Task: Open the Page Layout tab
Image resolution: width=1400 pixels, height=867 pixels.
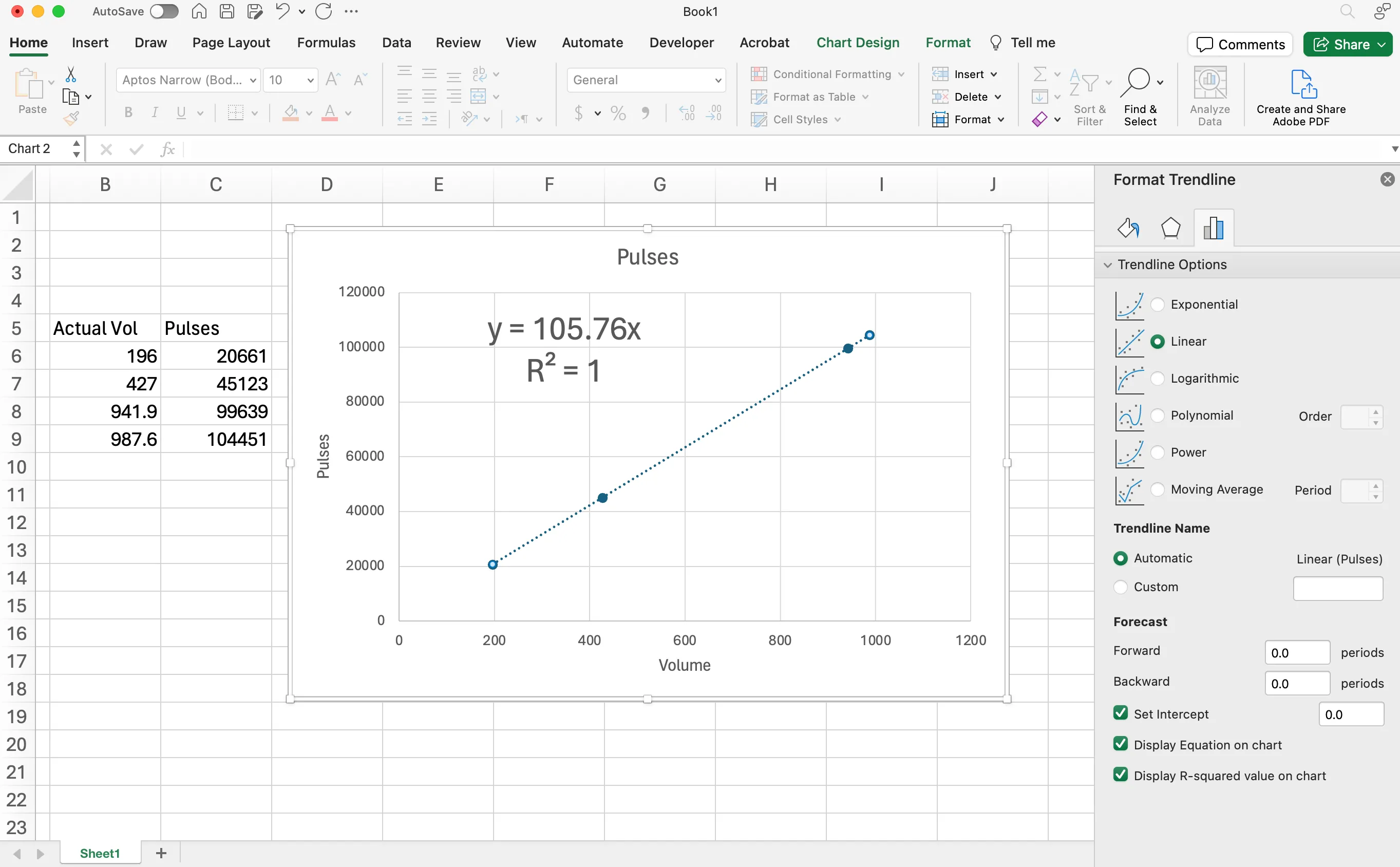Action: pos(231,43)
